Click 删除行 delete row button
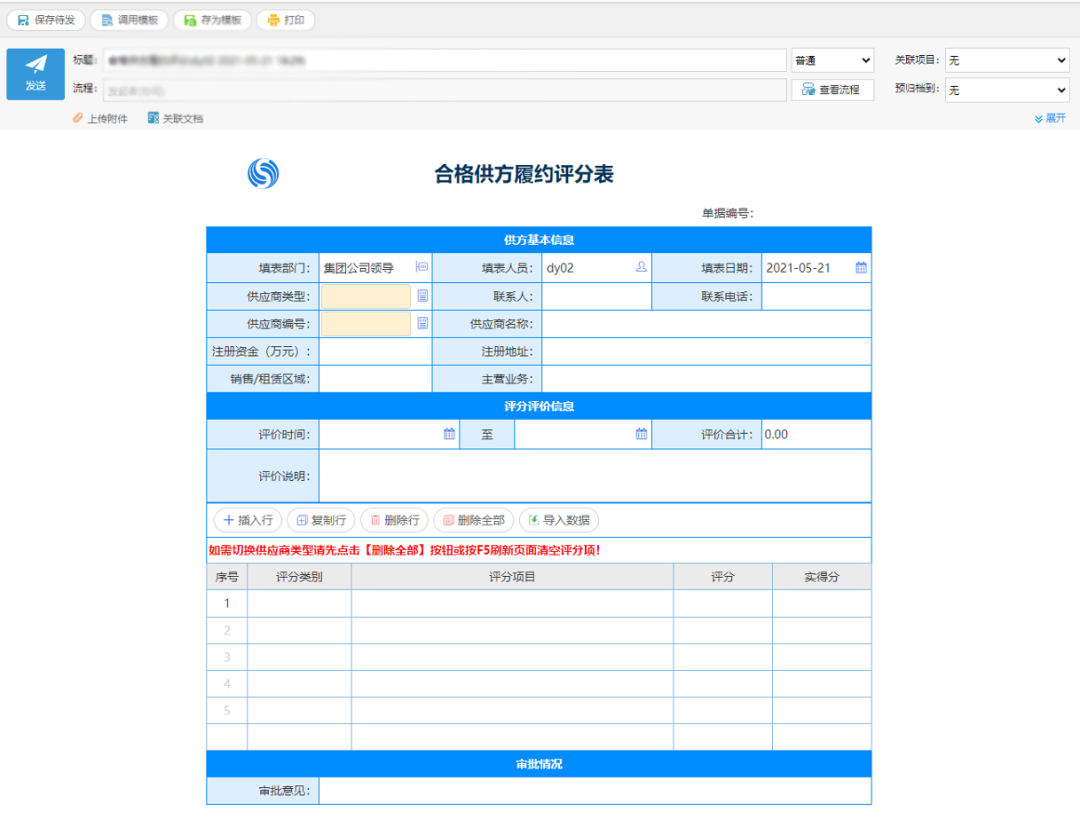 [x=395, y=520]
